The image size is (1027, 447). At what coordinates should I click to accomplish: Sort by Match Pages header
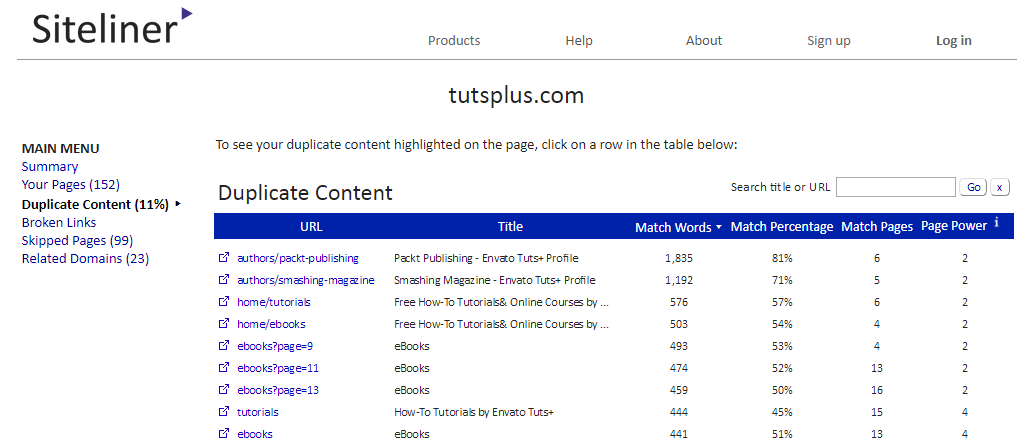pos(877,227)
